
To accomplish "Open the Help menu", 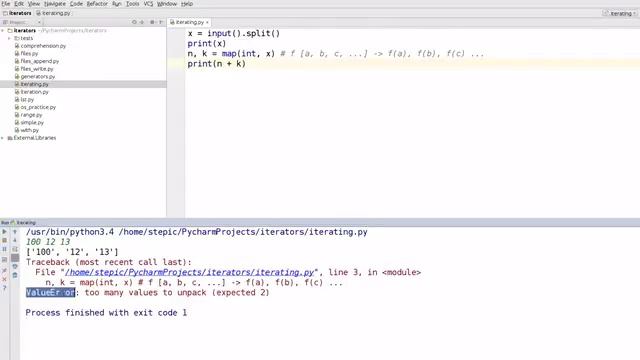I will 187,4.
